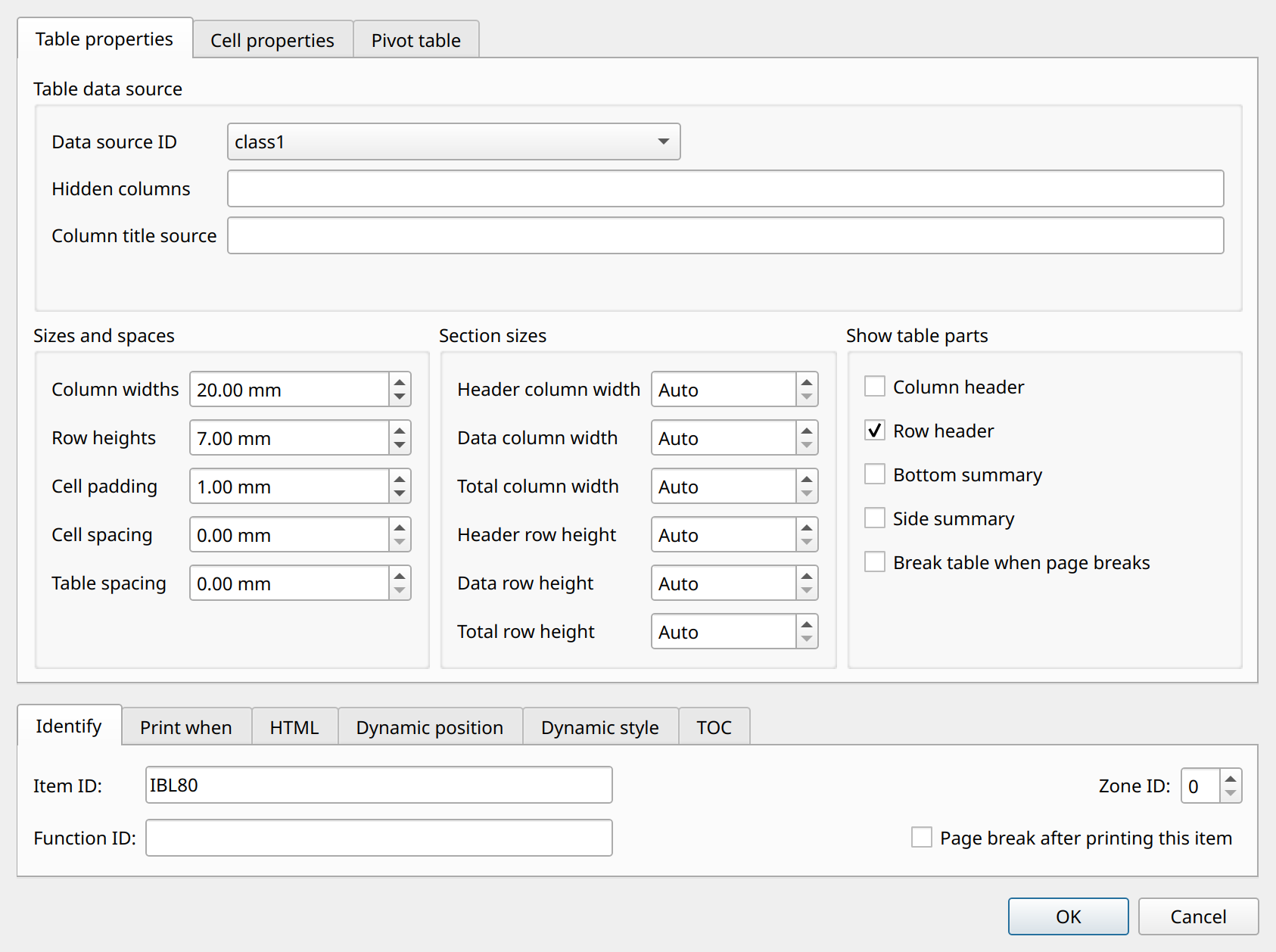Click Cell padding value 1.00 mm
1276x952 pixels.
(x=290, y=487)
